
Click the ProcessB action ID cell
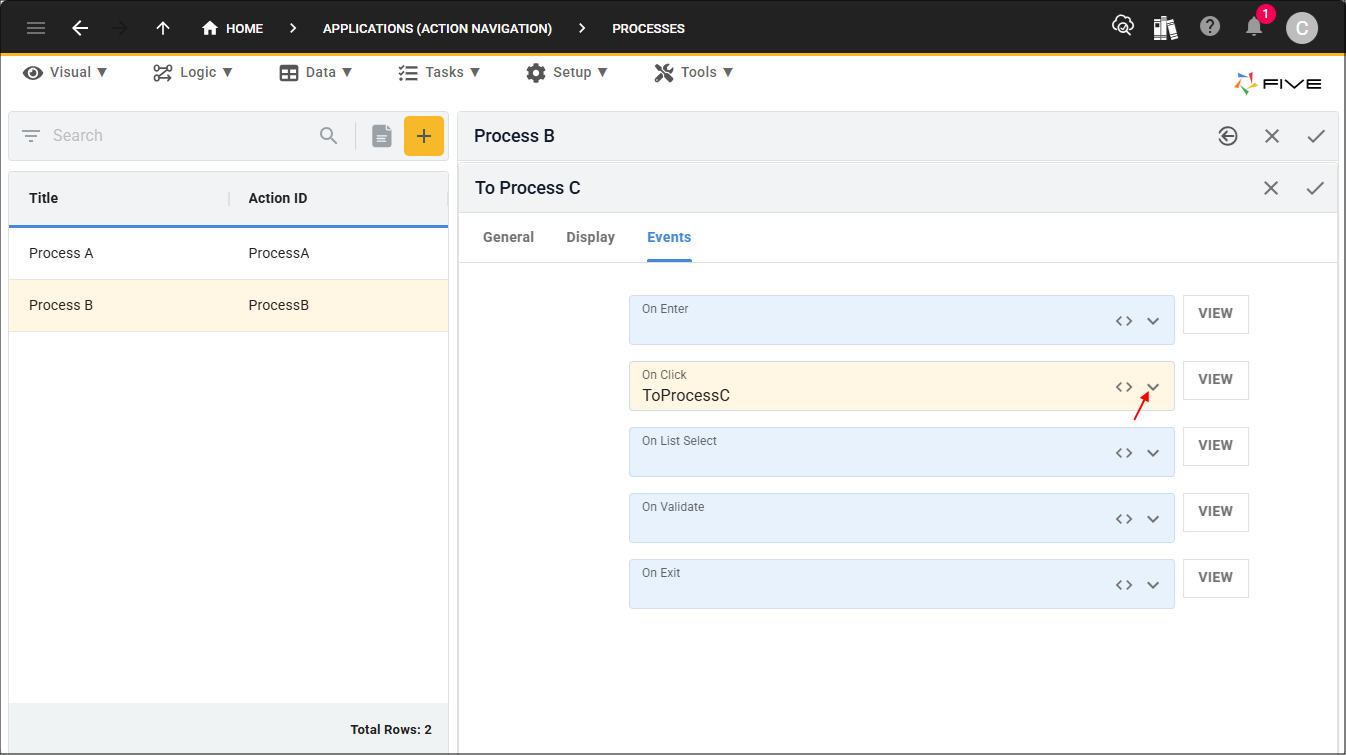pos(279,305)
